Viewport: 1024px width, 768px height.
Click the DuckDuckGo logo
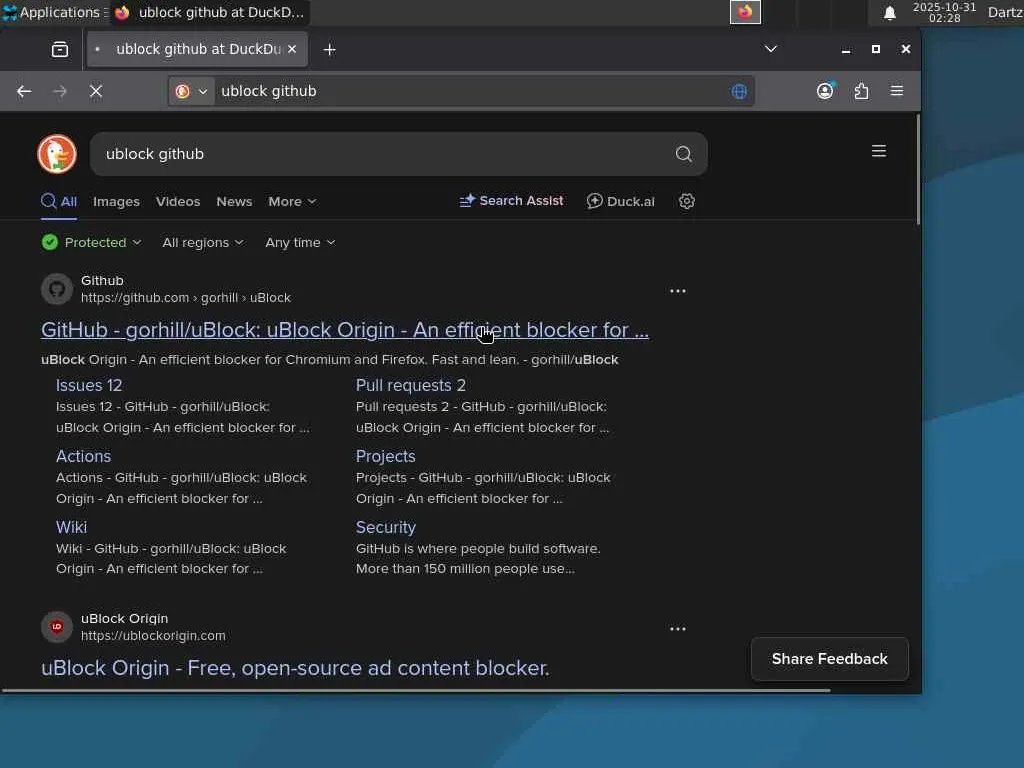point(57,154)
